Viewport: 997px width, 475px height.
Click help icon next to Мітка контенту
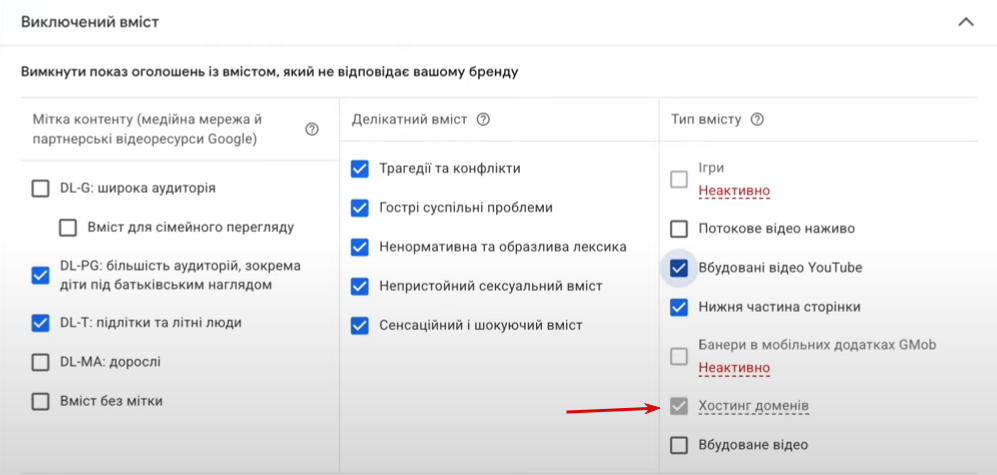tap(312, 129)
